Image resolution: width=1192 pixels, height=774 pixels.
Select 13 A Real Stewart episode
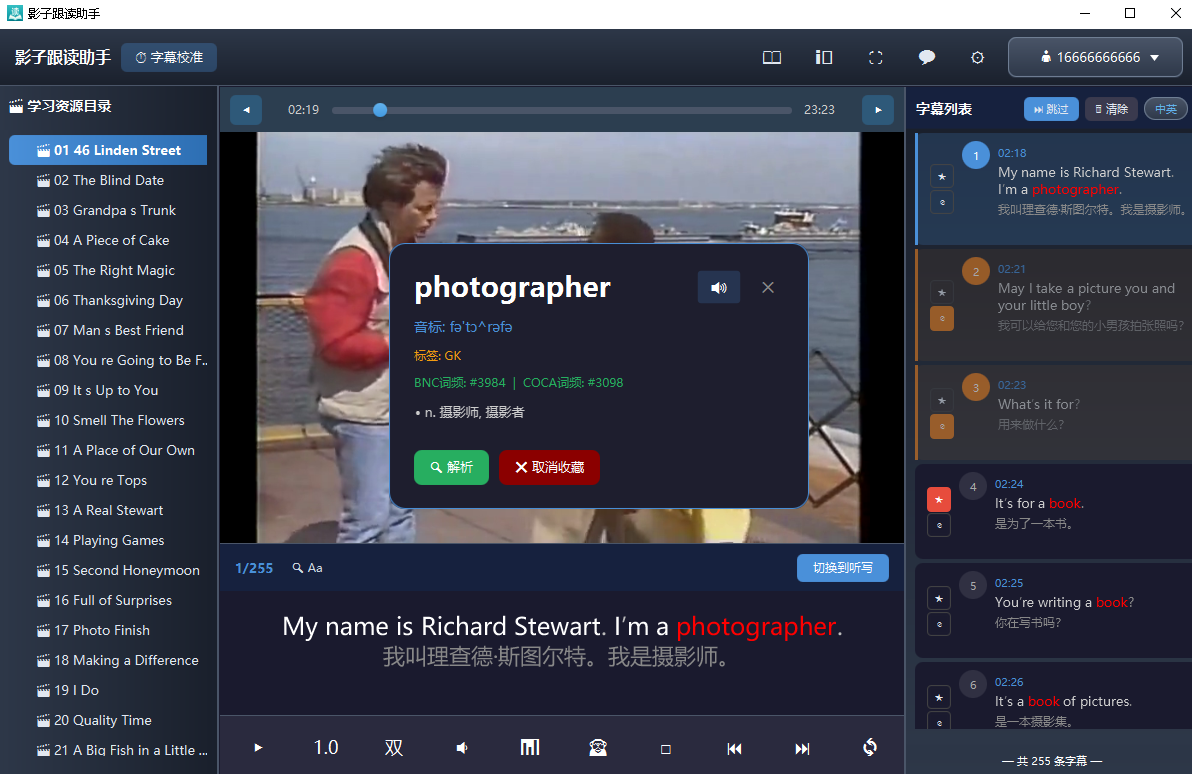(108, 510)
